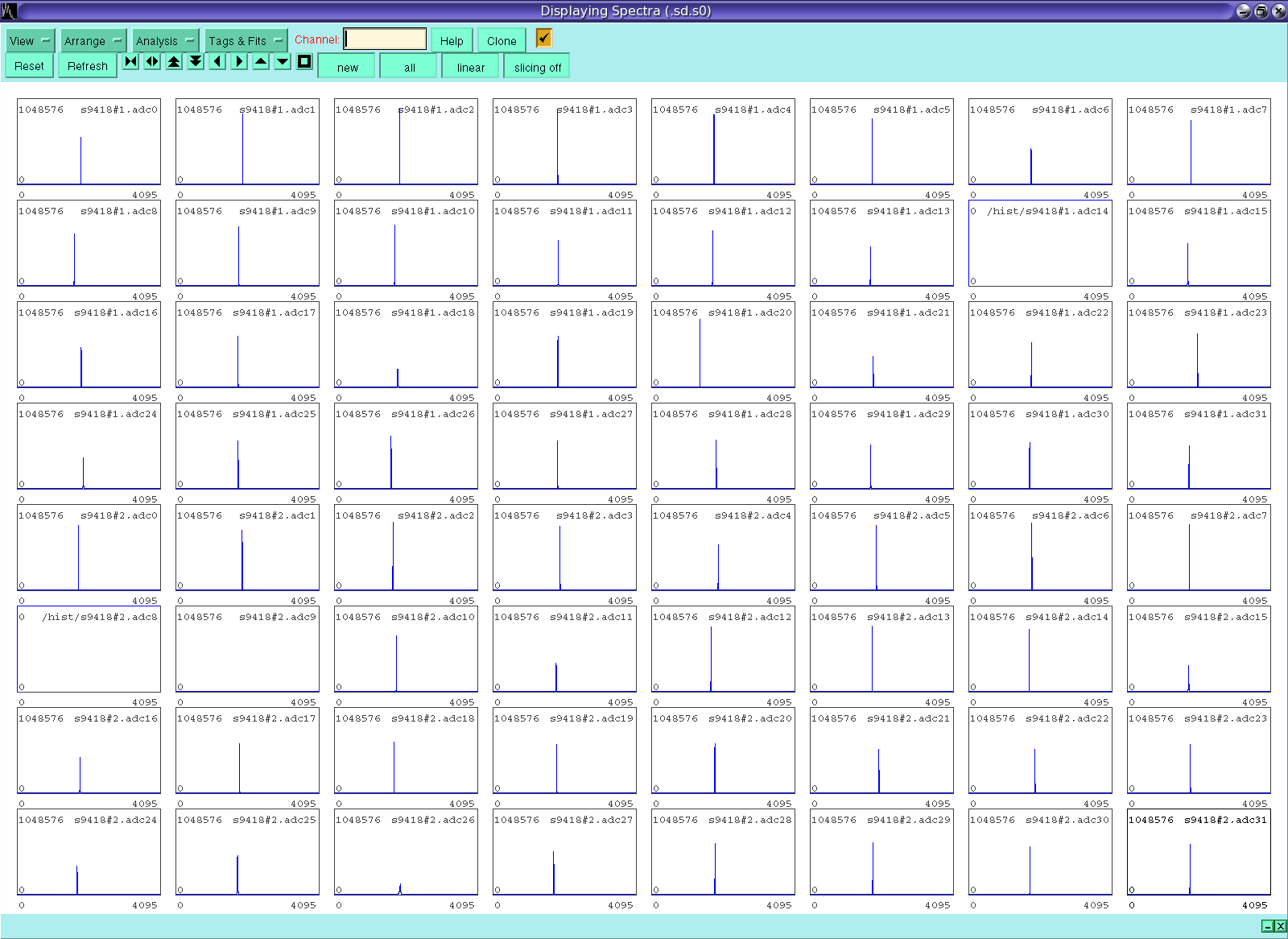1288x939 pixels.
Task: Focus the Channel input field
Action: 386,39
